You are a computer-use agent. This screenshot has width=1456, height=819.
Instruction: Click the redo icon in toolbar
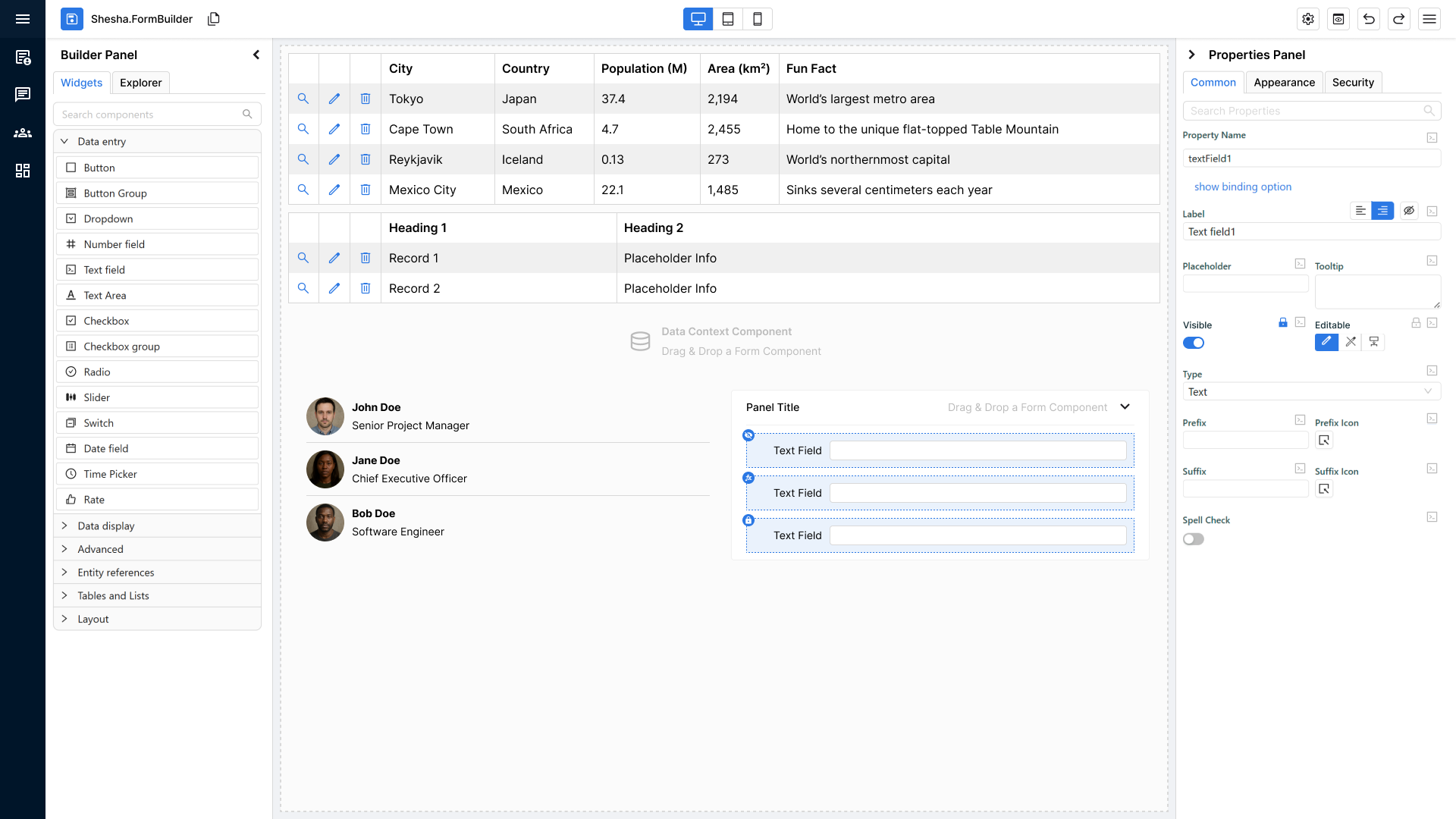[x=1399, y=19]
